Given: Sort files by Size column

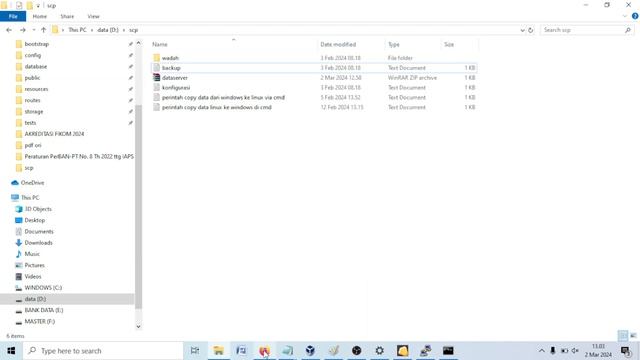Looking at the screenshot, I should pos(449,44).
